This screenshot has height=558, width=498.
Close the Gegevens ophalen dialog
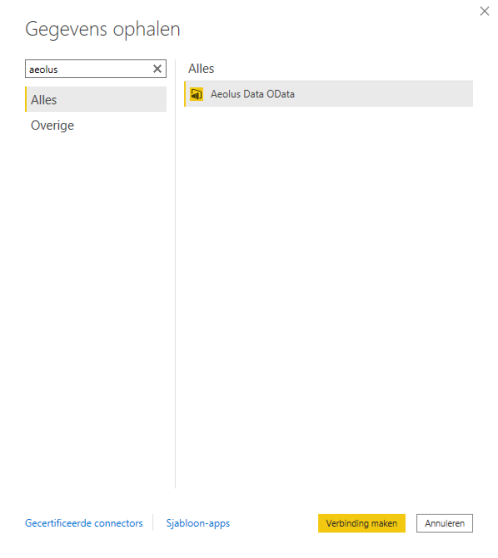[484, 11]
